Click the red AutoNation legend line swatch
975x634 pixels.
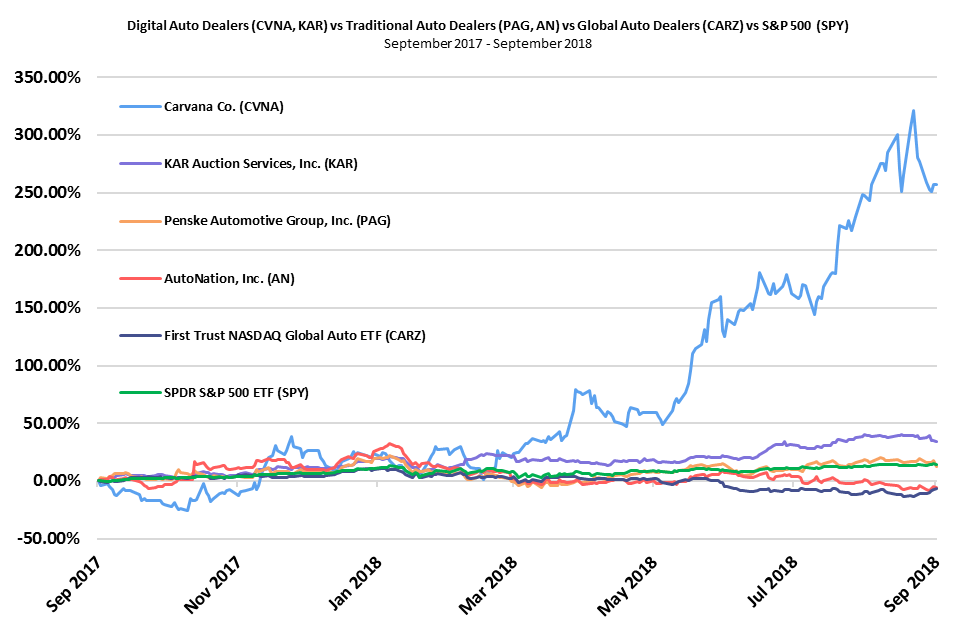pos(140,278)
